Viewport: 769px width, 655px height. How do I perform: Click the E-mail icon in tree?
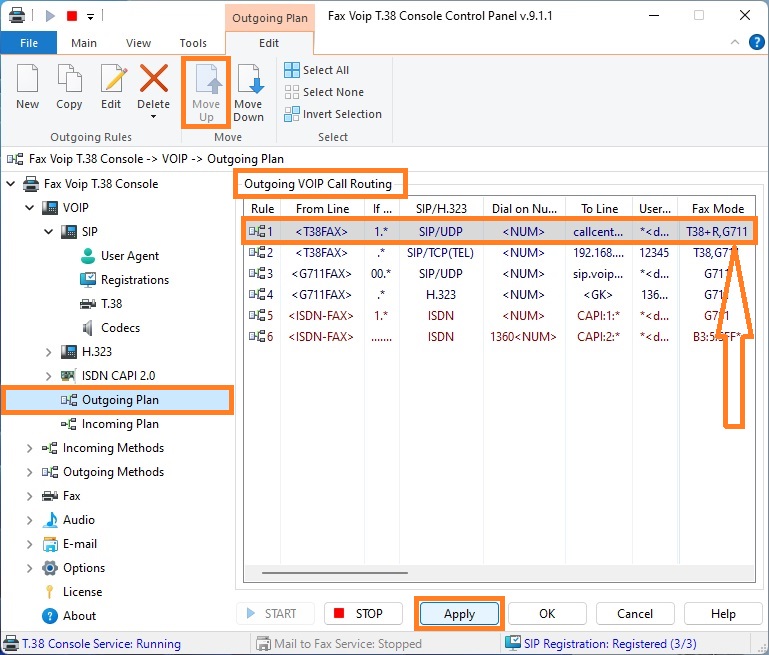point(50,544)
